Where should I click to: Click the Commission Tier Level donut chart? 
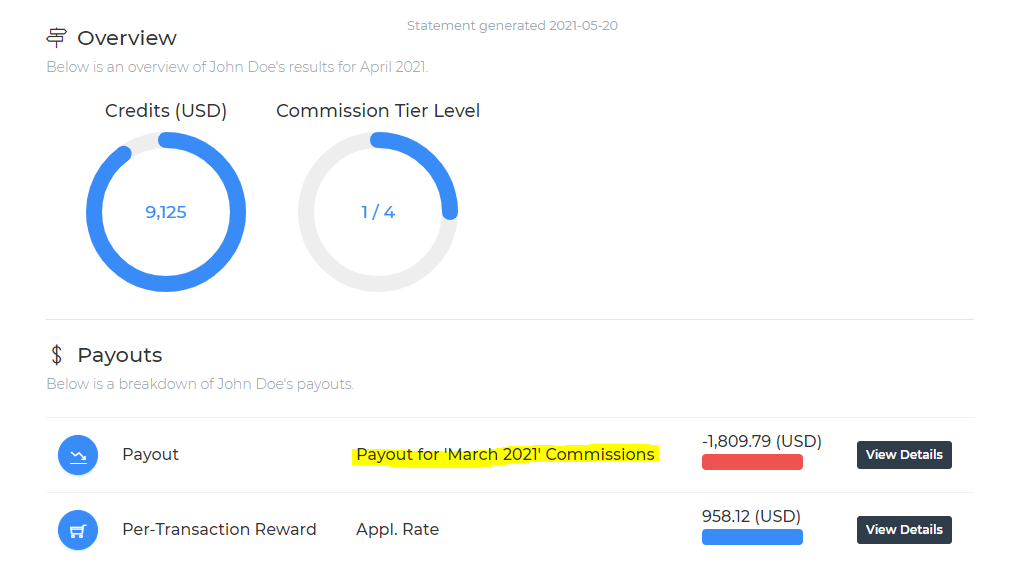click(378, 212)
